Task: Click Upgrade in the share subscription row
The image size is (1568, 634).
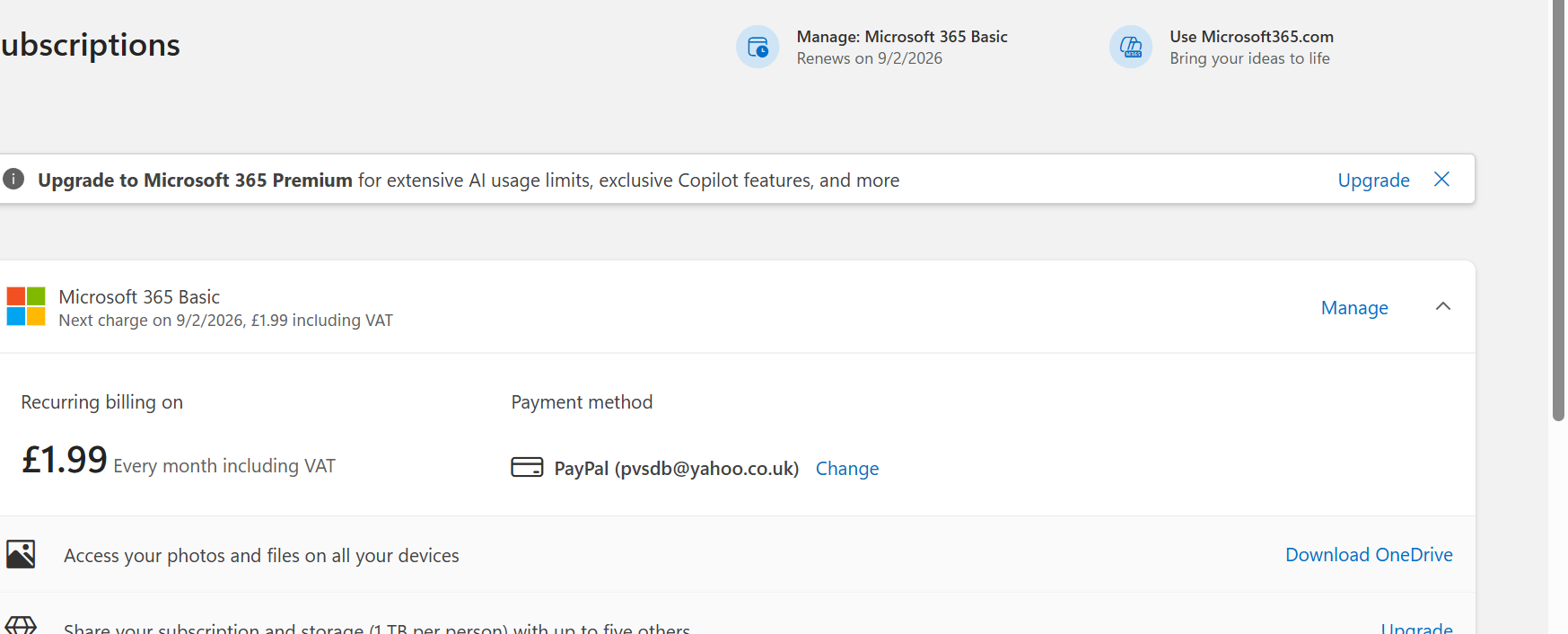Action: click(x=1416, y=628)
